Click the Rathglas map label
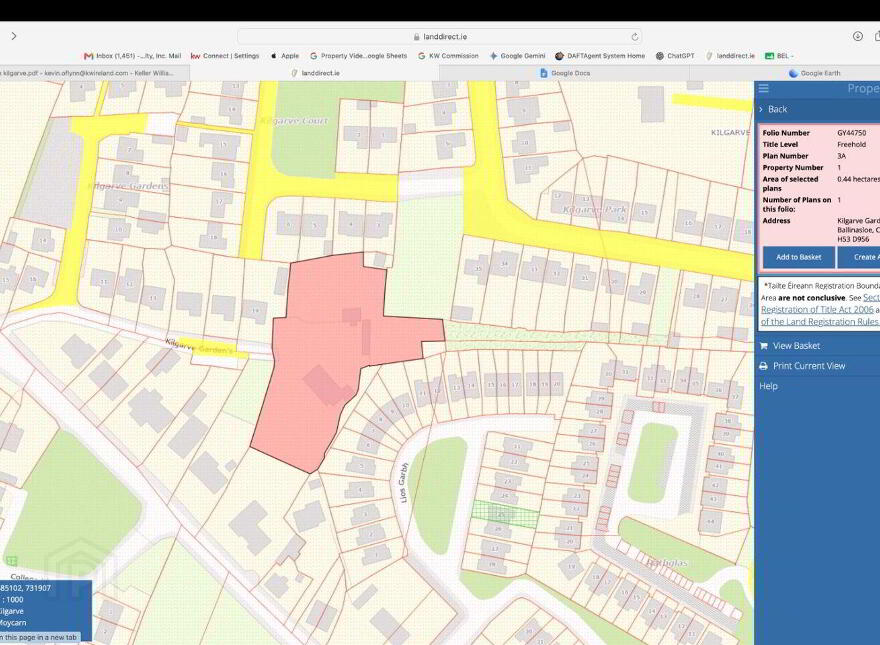The width and height of the screenshot is (880, 645). [666, 562]
